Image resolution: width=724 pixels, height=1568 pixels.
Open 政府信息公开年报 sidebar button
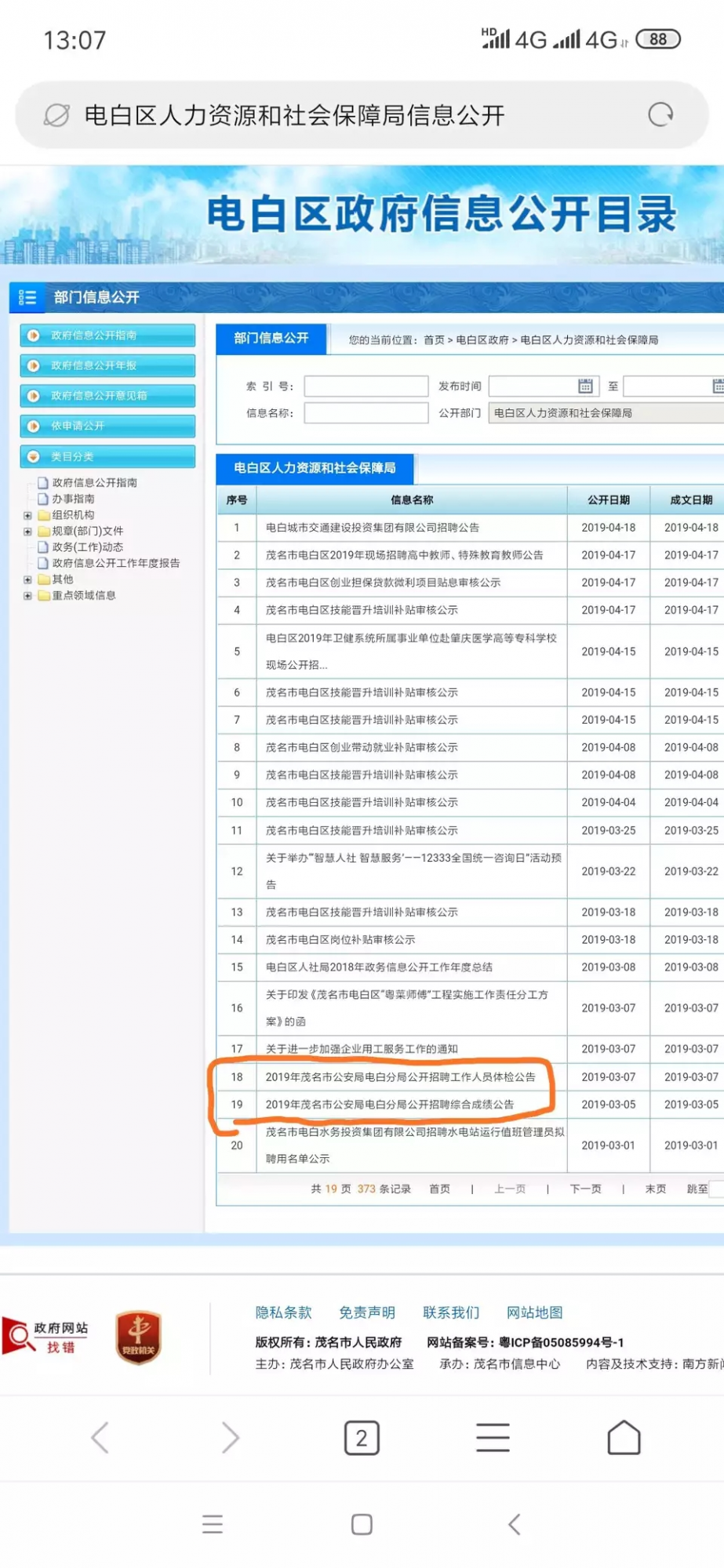pyautogui.click(x=107, y=365)
